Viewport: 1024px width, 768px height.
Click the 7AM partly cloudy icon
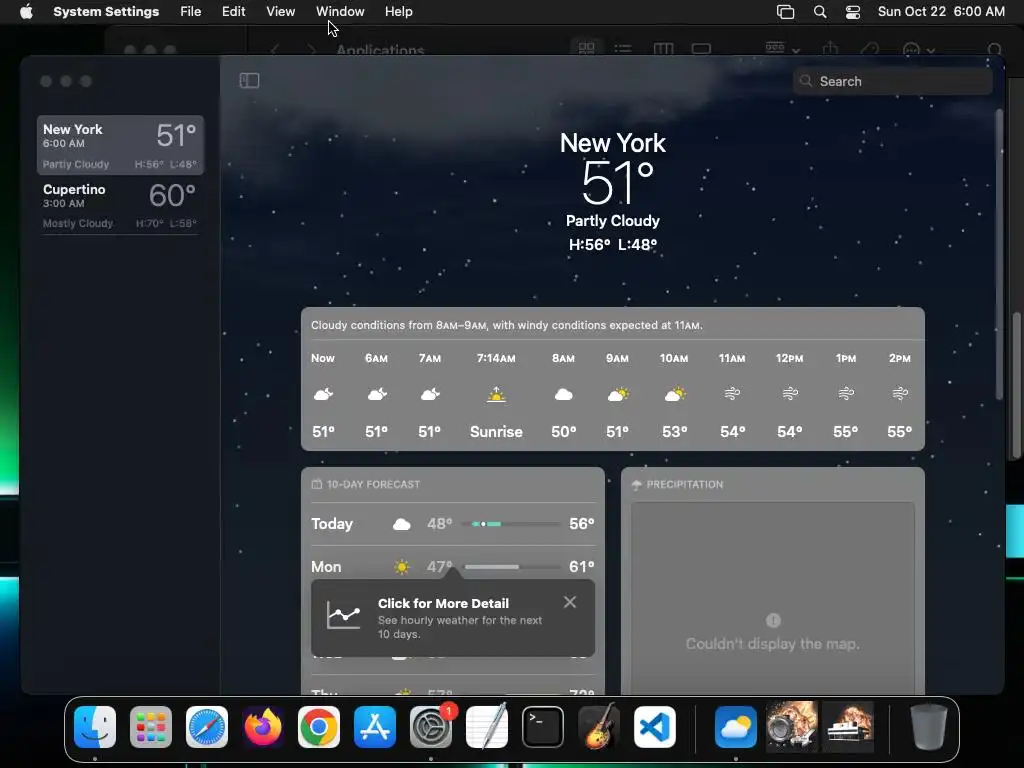[430, 394]
